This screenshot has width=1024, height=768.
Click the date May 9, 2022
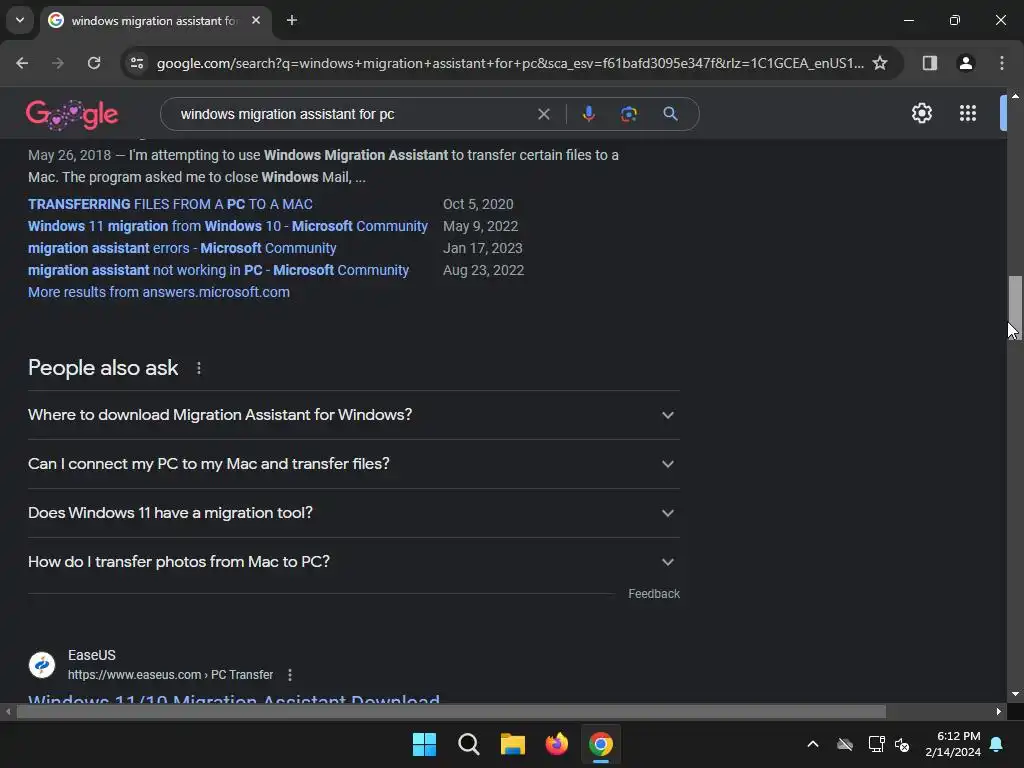(481, 226)
